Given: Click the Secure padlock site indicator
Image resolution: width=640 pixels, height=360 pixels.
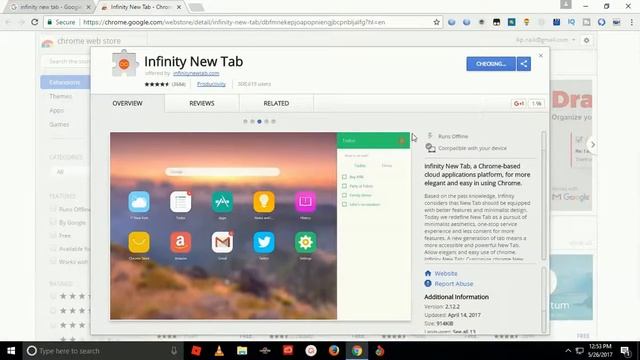Looking at the screenshot, I should [x=61, y=22].
